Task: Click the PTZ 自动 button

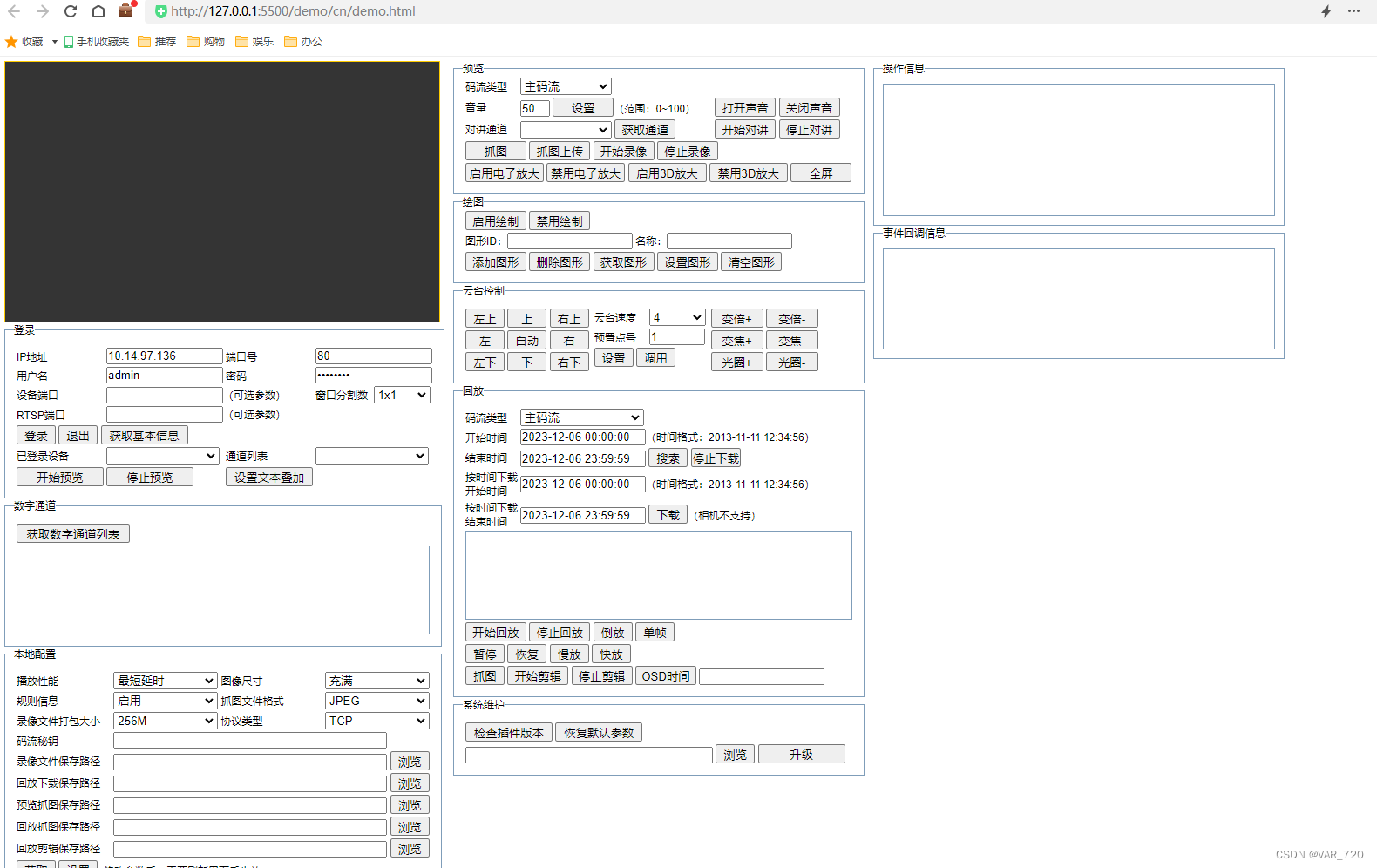Action: 527,340
